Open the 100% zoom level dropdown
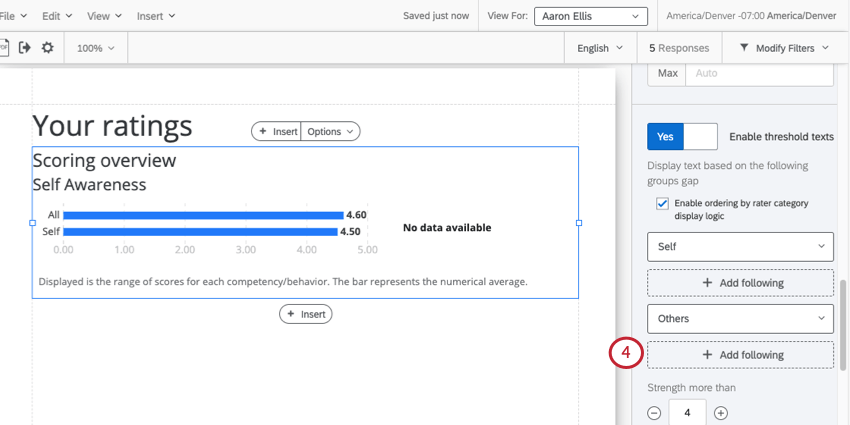Viewport: 850px width, 425px height. 96,48
